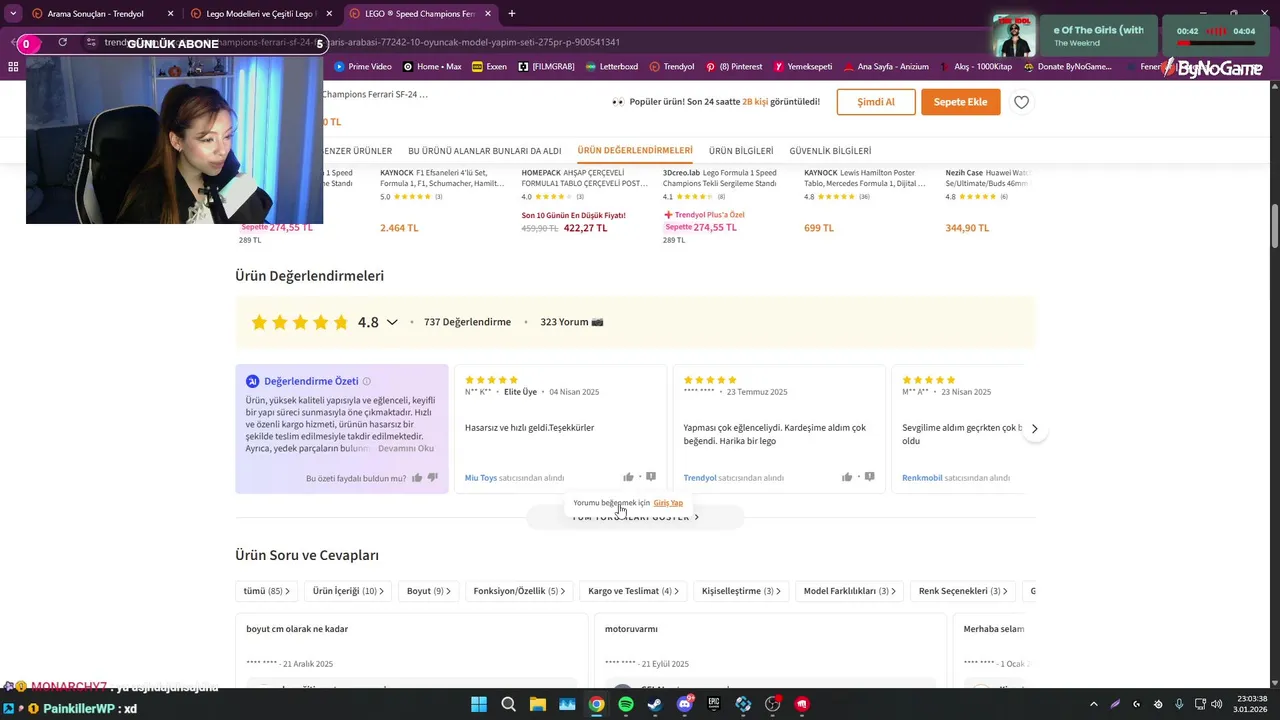1280x720 pixels.
Task: Open 'Güvenlik Bilgileri' section tab
Action: coord(830,151)
